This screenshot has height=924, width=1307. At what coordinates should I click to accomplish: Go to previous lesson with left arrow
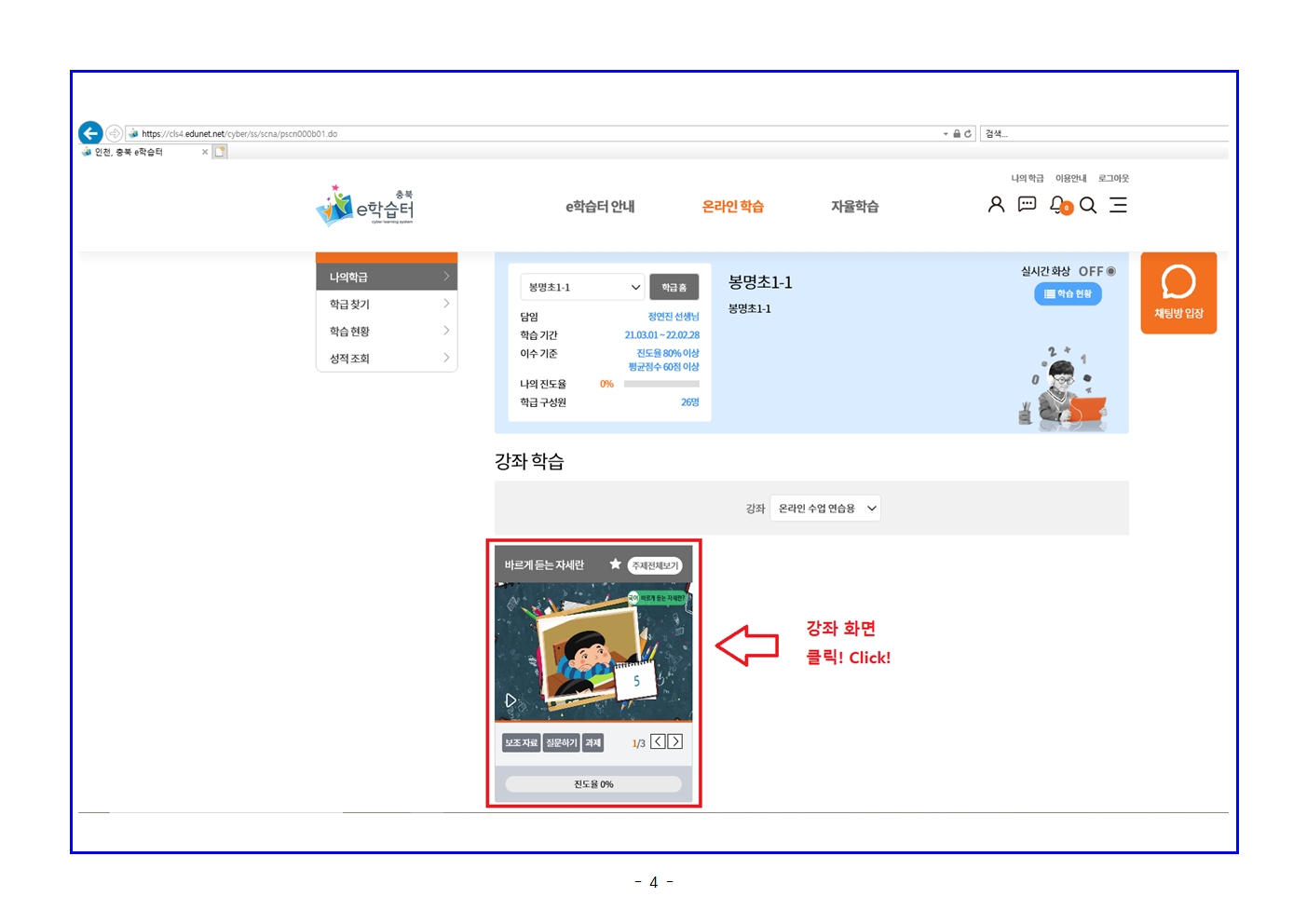[658, 741]
